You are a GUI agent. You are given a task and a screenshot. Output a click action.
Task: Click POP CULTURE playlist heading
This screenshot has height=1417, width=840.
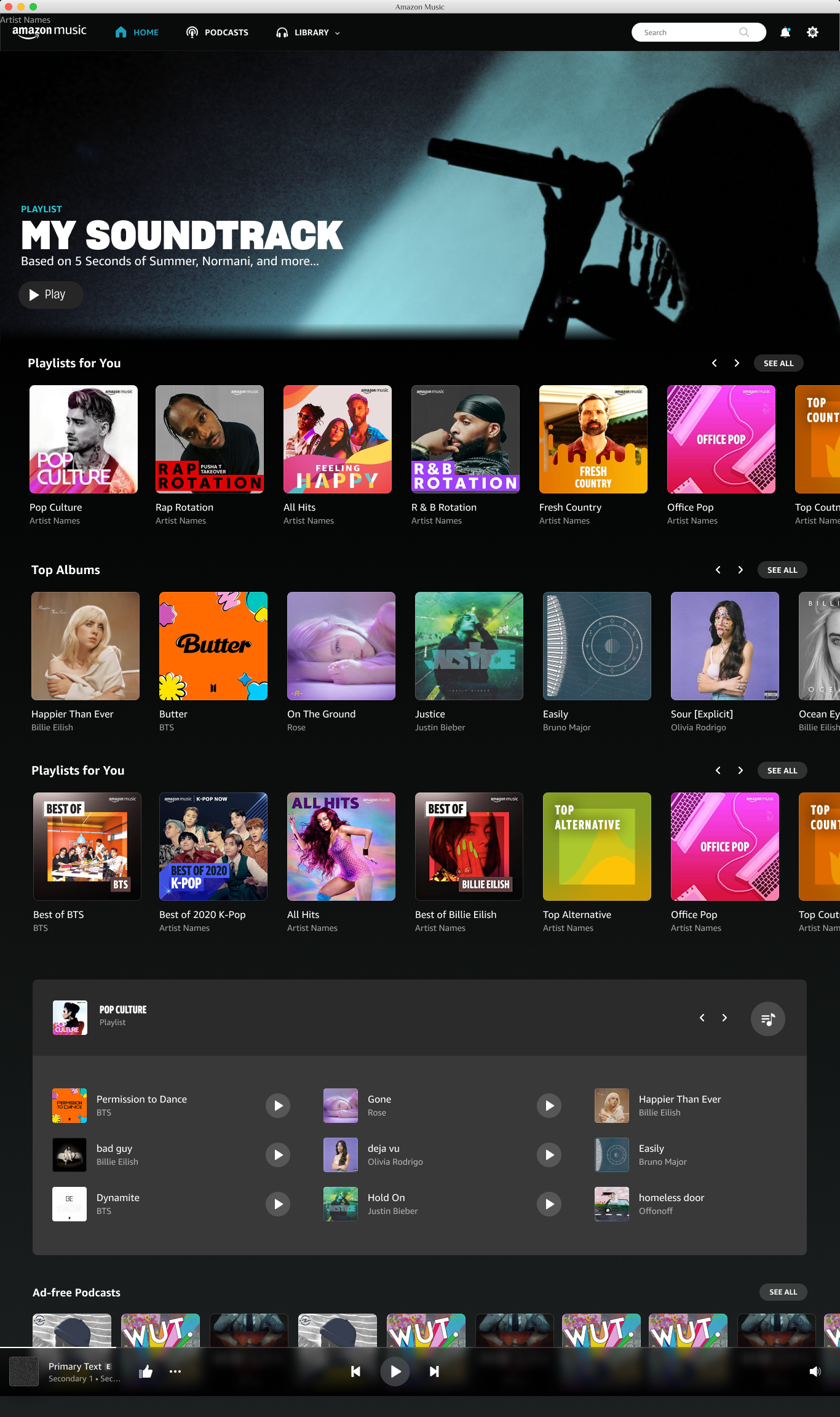(x=123, y=1010)
